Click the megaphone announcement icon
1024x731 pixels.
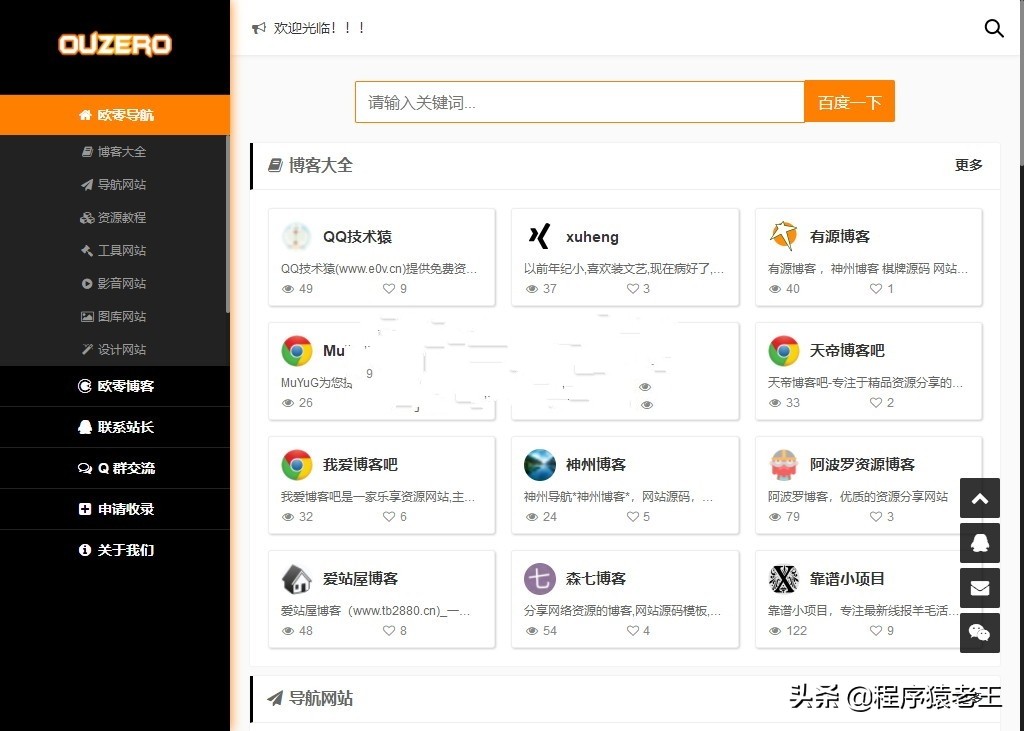259,28
